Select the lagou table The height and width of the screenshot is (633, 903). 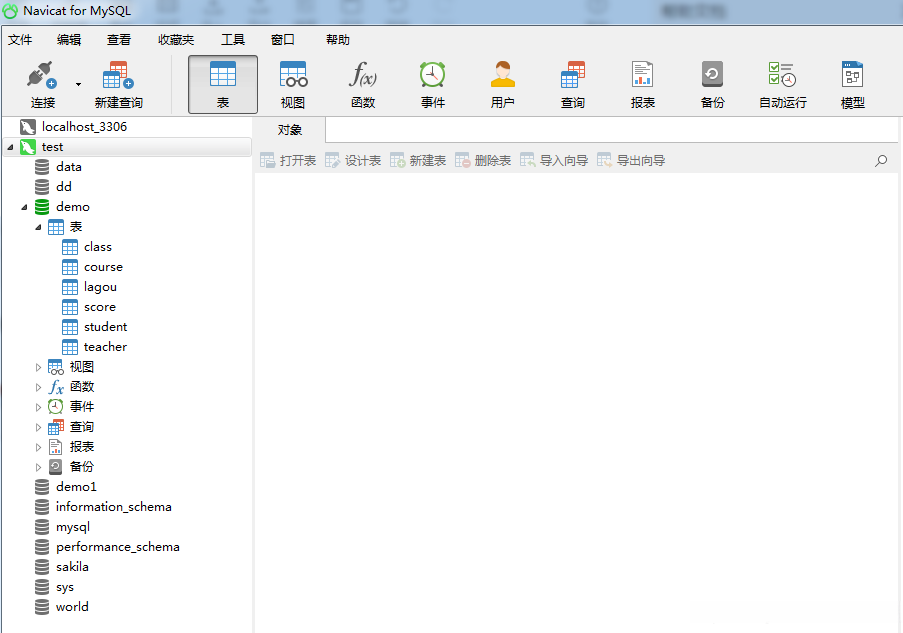100,287
